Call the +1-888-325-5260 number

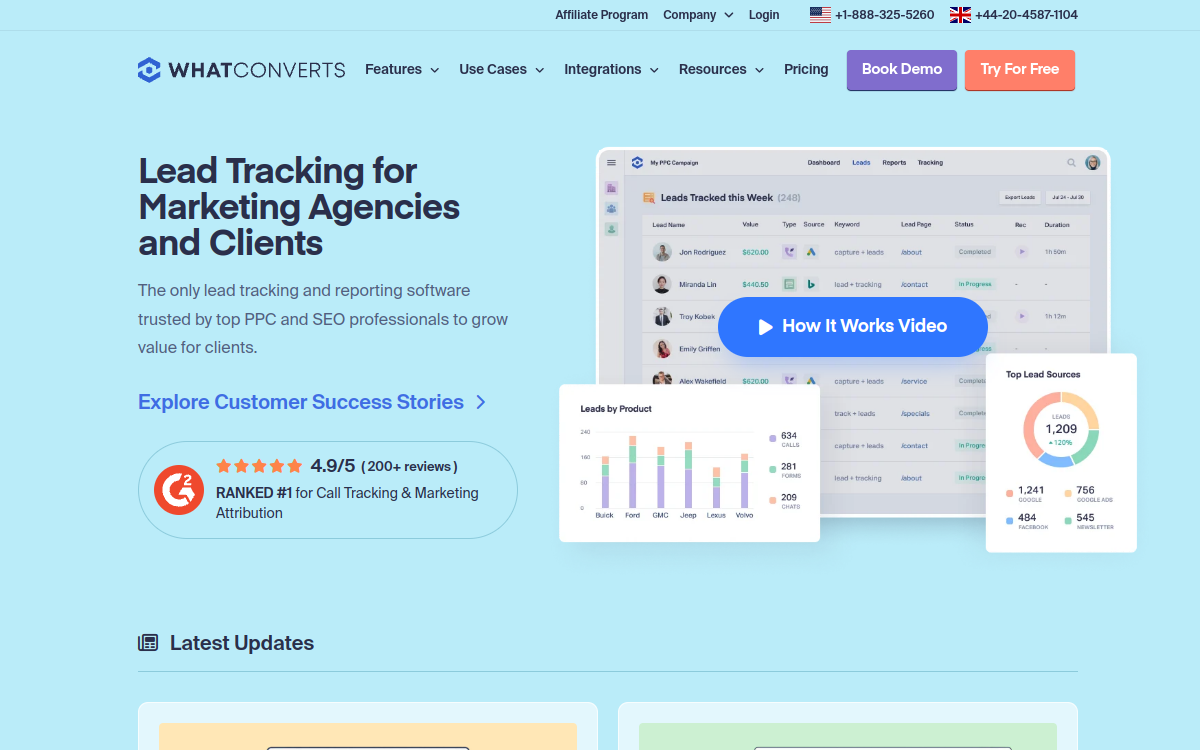[884, 15]
